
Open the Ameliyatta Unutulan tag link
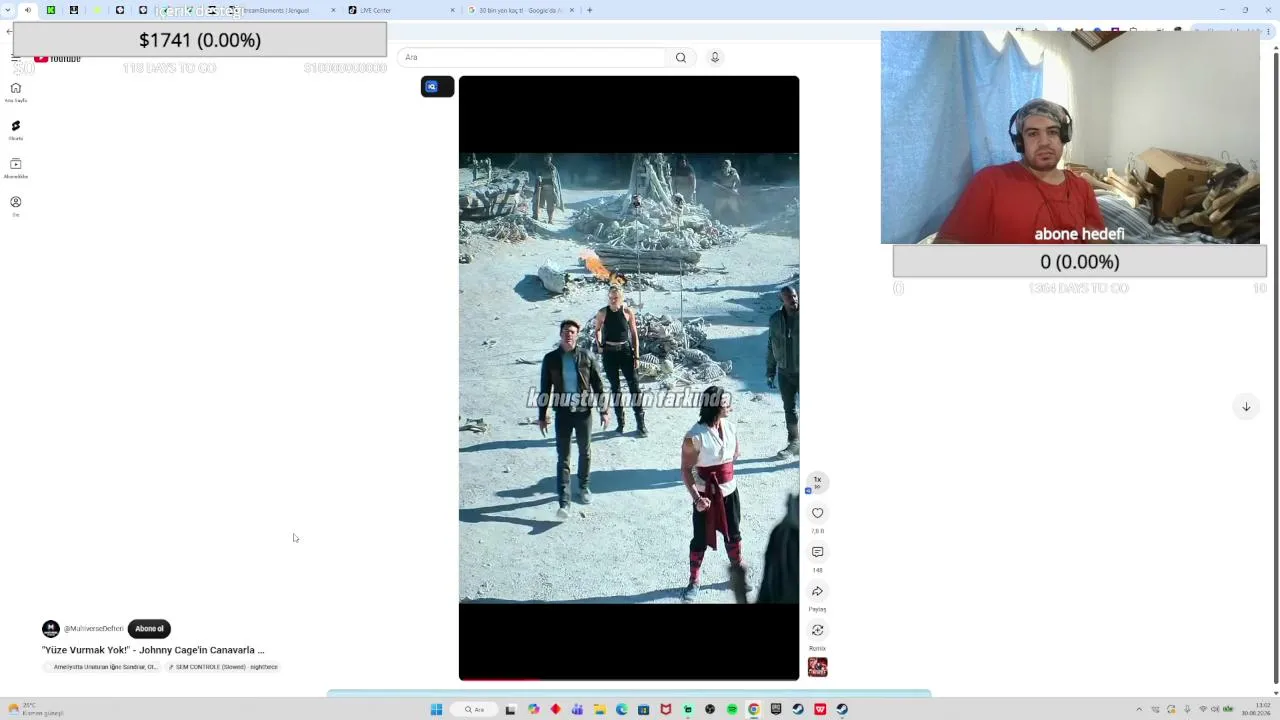[103, 667]
